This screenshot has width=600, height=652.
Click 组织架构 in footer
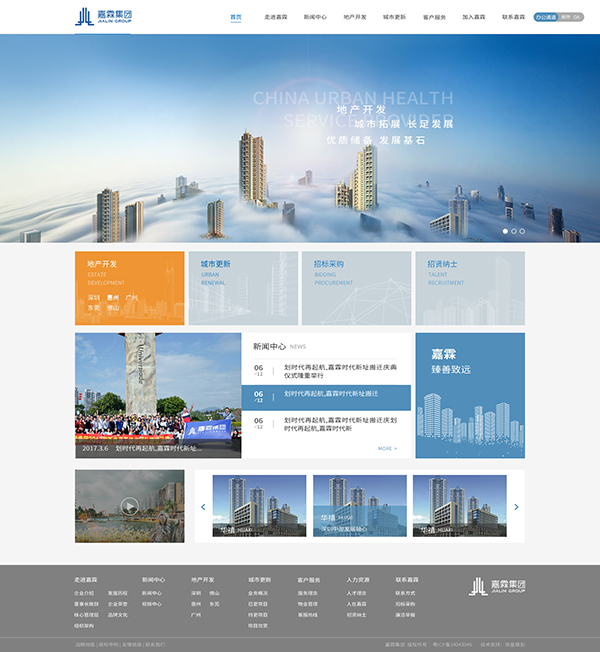pos(84,626)
